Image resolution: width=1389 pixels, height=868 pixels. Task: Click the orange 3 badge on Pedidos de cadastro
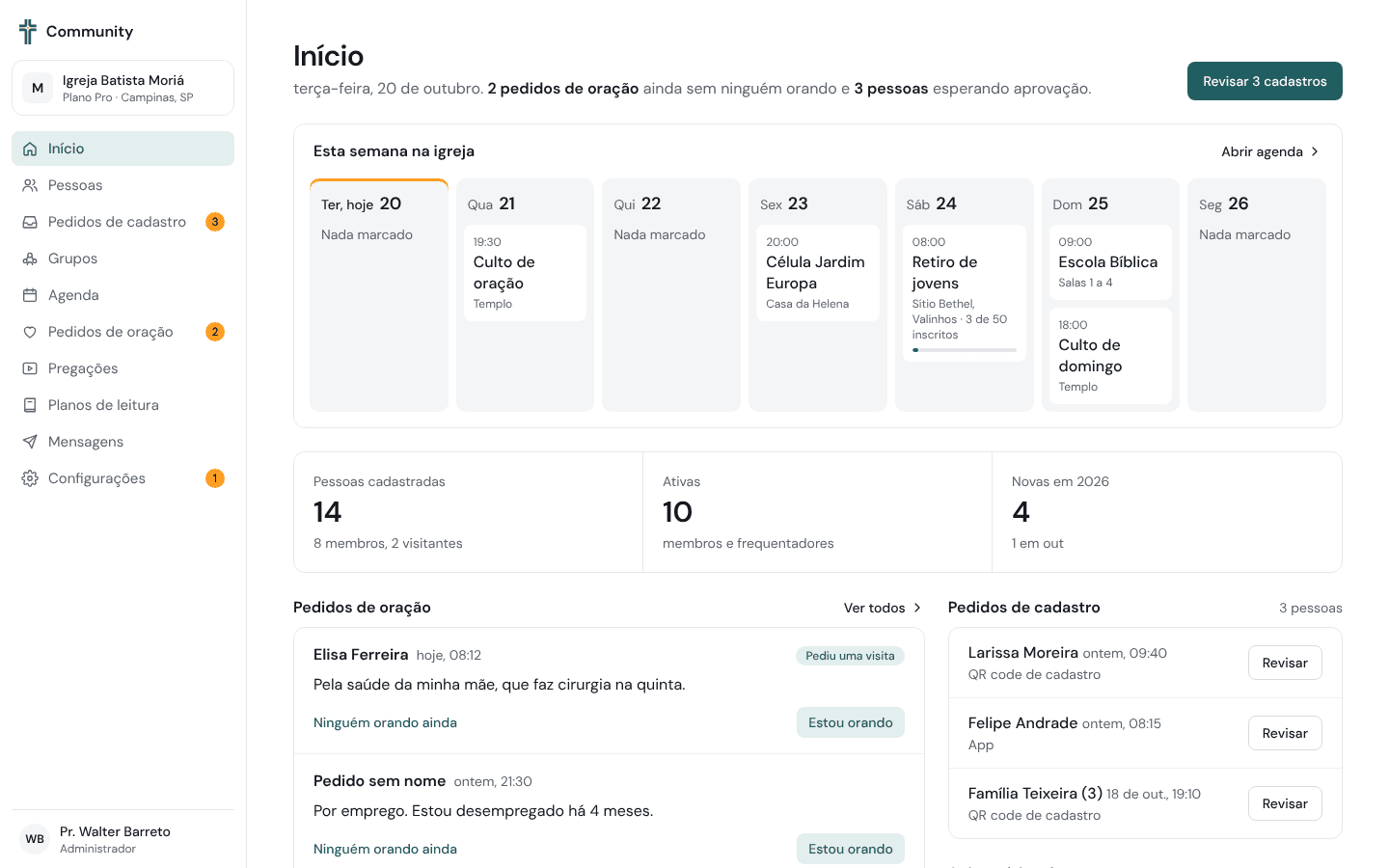click(215, 222)
